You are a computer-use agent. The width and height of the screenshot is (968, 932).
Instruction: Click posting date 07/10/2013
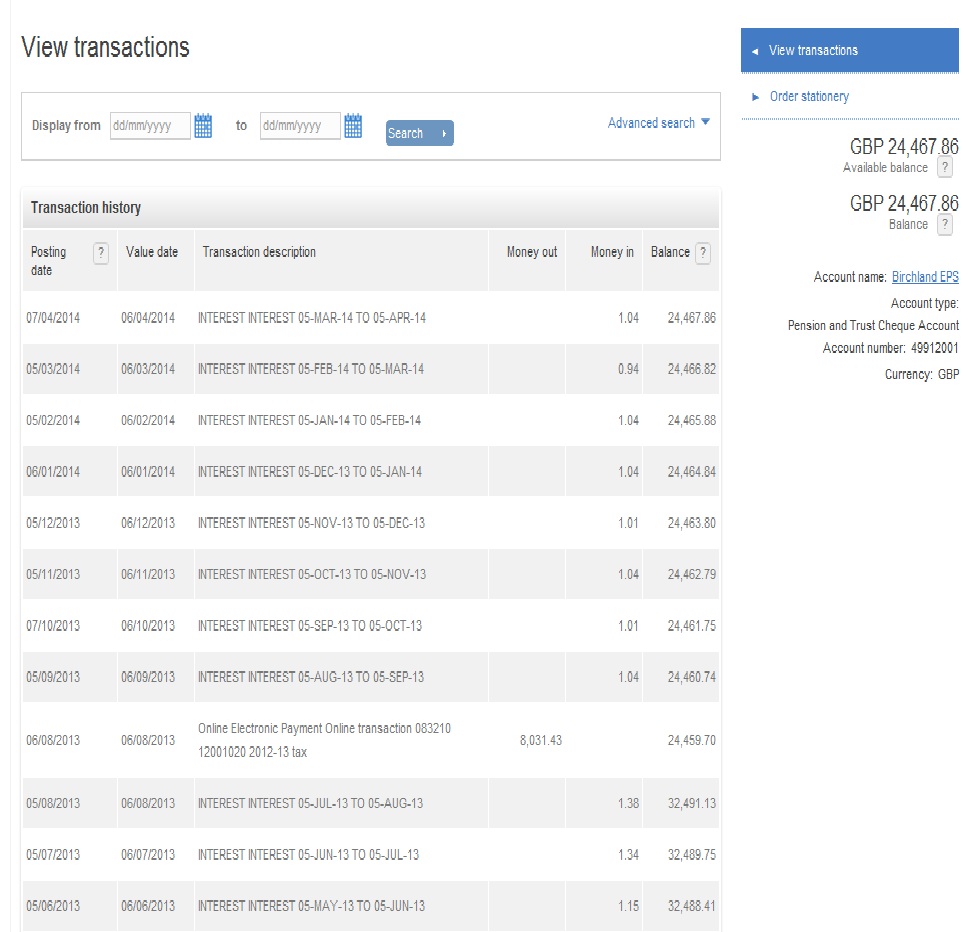[53, 626]
